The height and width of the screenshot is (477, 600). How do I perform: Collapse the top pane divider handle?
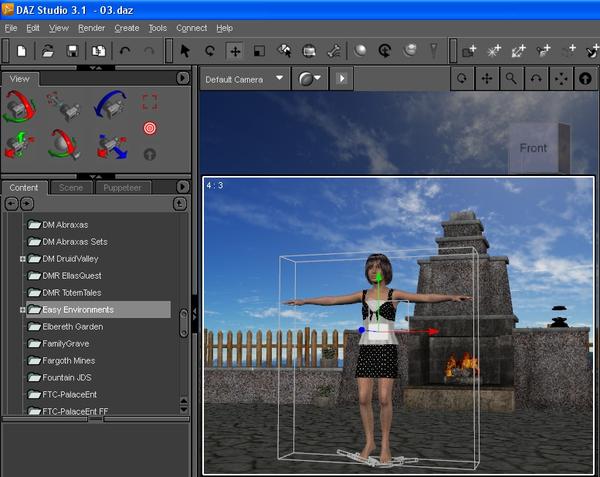96,68
